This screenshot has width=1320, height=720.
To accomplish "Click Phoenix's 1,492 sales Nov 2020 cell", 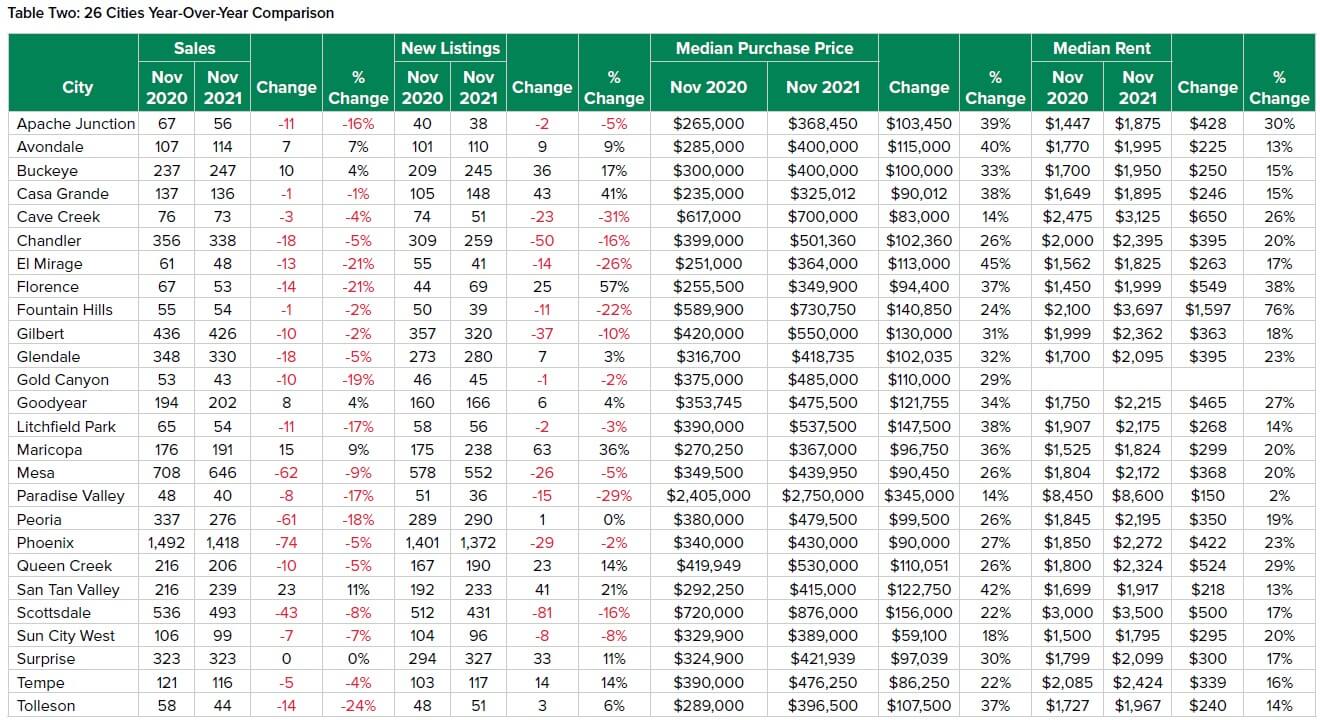I will pyautogui.click(x=166, y=543).
